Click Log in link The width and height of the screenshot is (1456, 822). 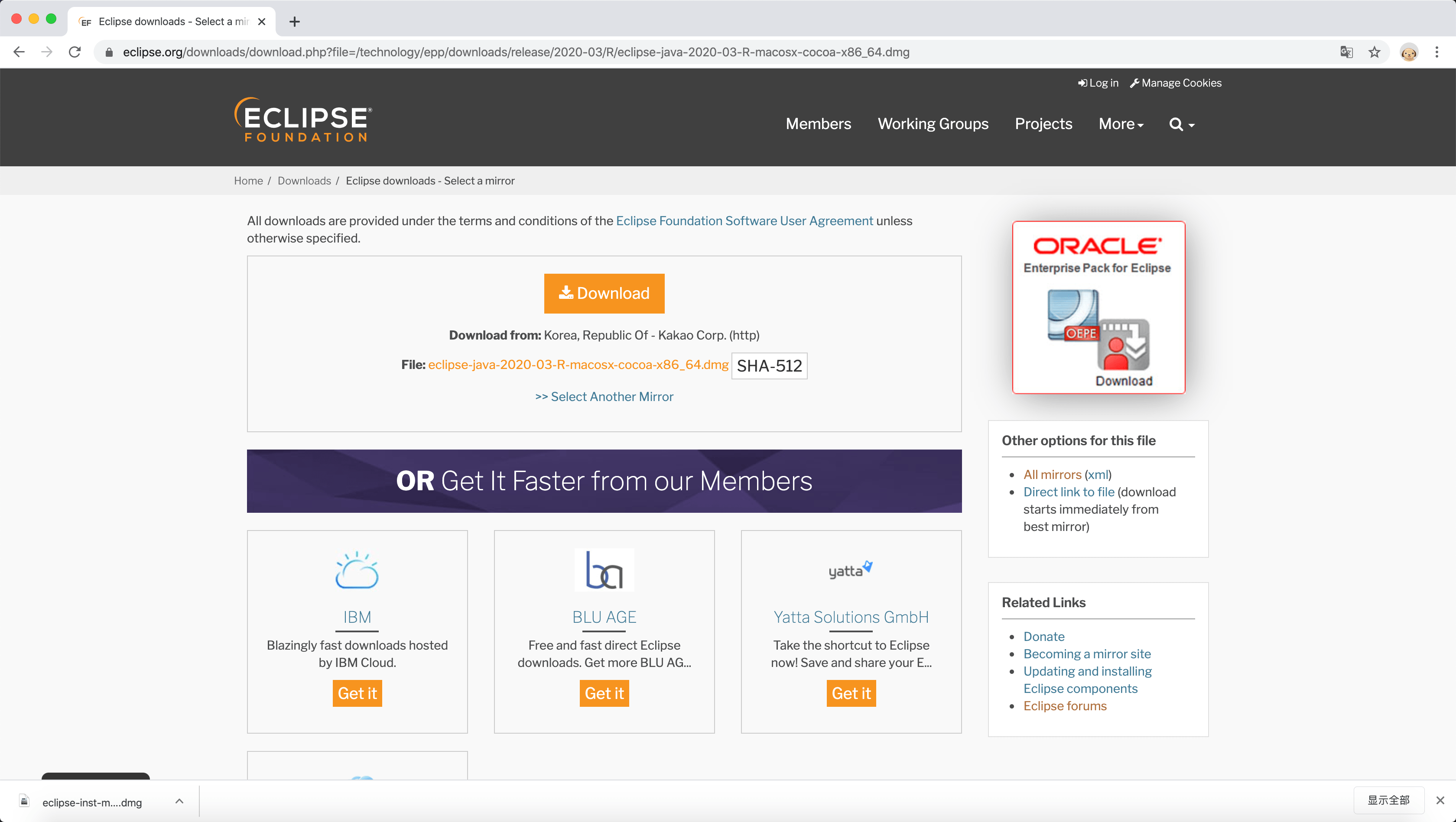coord(1098,83)
